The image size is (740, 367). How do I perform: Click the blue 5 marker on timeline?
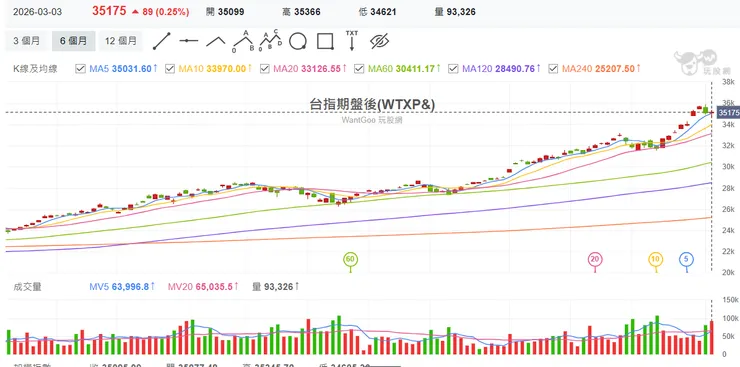tap(686, 259)
